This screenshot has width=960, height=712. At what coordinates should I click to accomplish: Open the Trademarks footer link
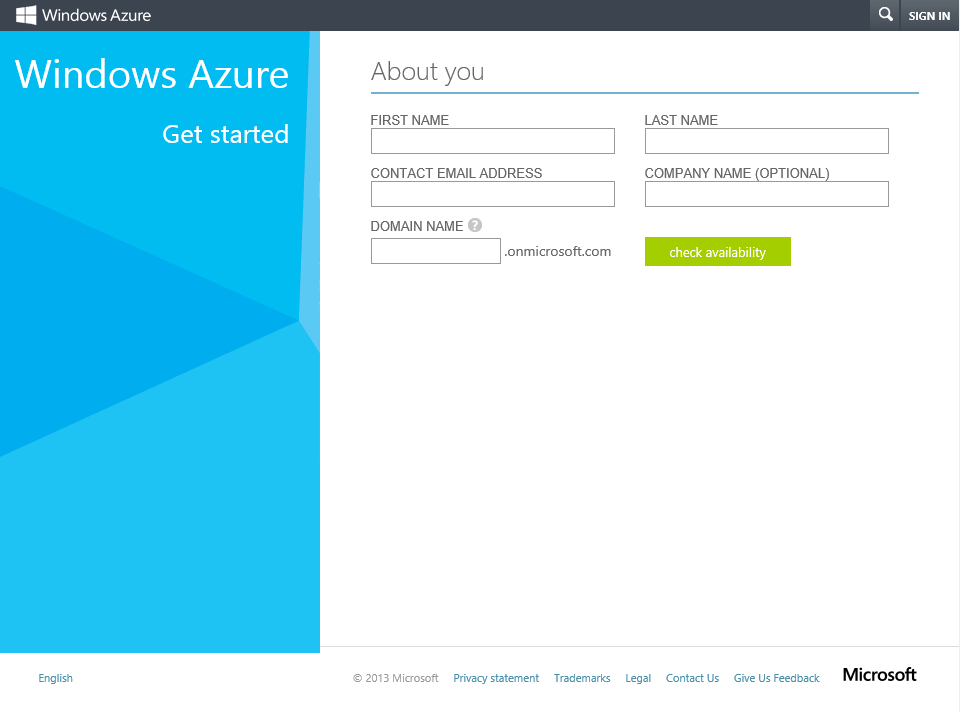(582, 678)
